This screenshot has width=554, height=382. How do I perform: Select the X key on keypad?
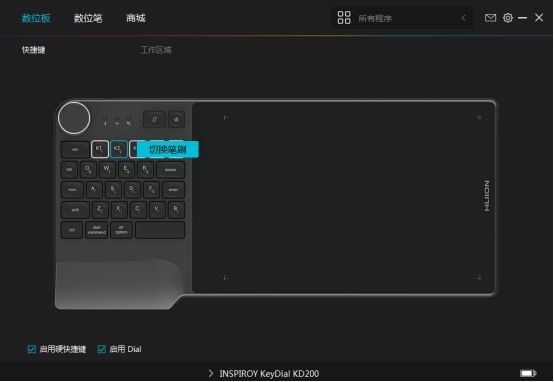click(119, 210)
